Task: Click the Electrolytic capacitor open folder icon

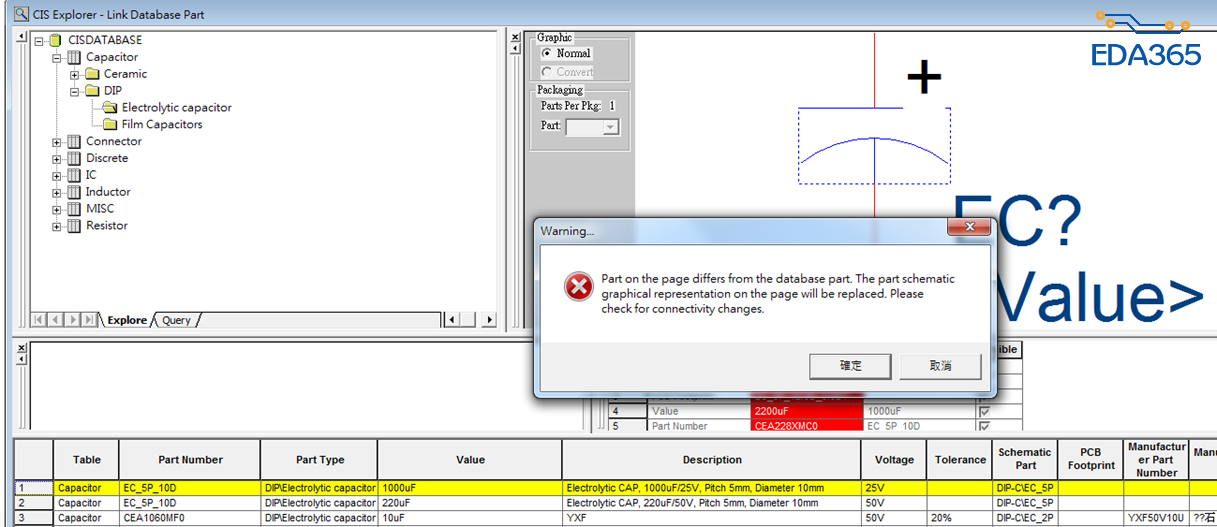Action: coord(110,107)
